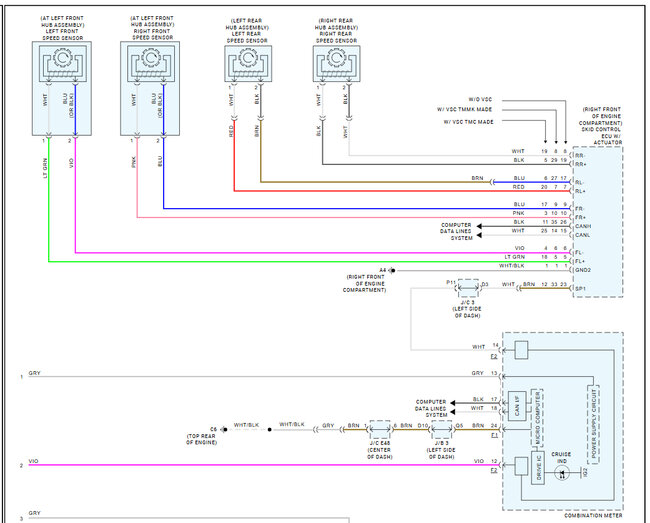
Task: Click the FR- terminal label
Action: [x=580, y=209]
